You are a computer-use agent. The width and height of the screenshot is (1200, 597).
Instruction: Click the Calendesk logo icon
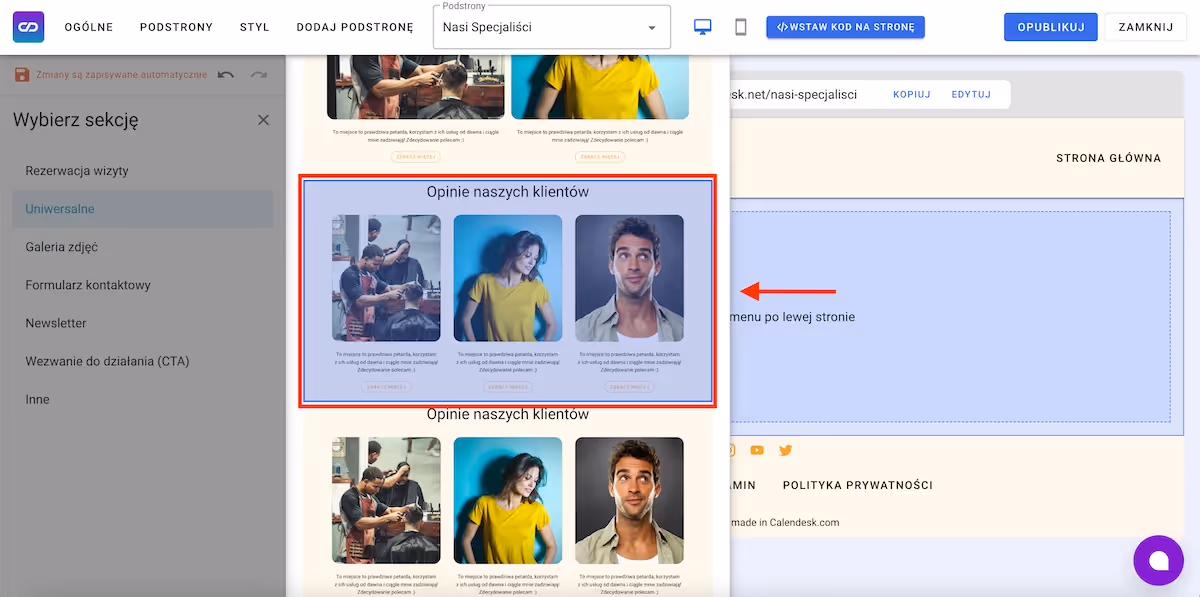(x=28, y=27)
